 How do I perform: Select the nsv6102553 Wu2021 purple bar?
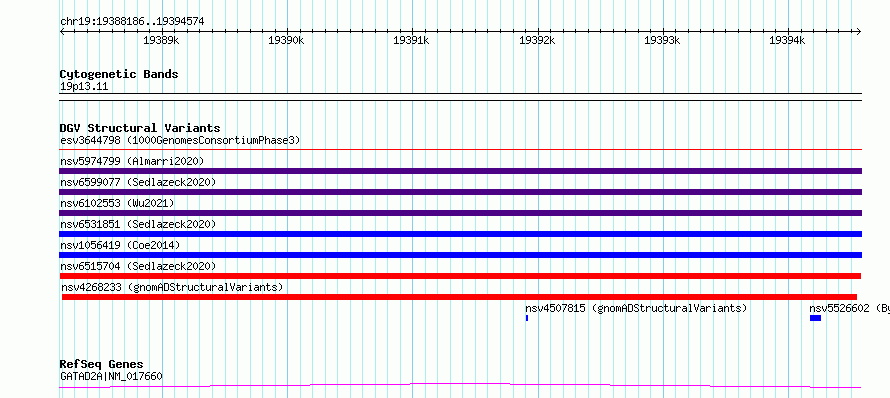coord(461,213)
